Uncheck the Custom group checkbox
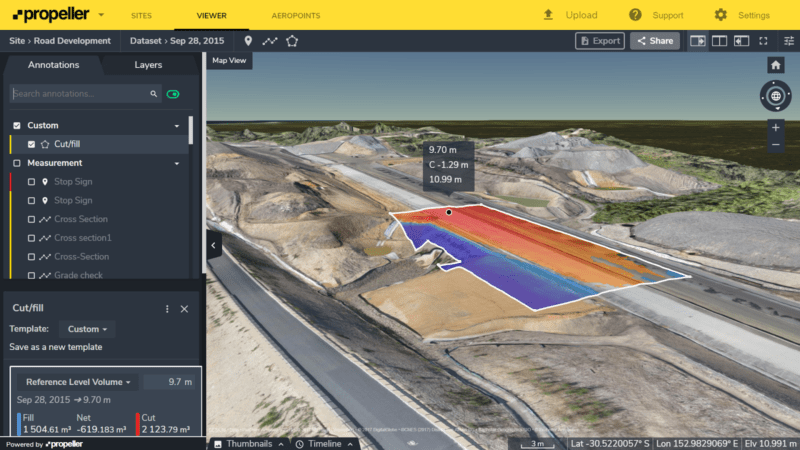Viewport: 800px width, 450px height. [x=17, y=126]
